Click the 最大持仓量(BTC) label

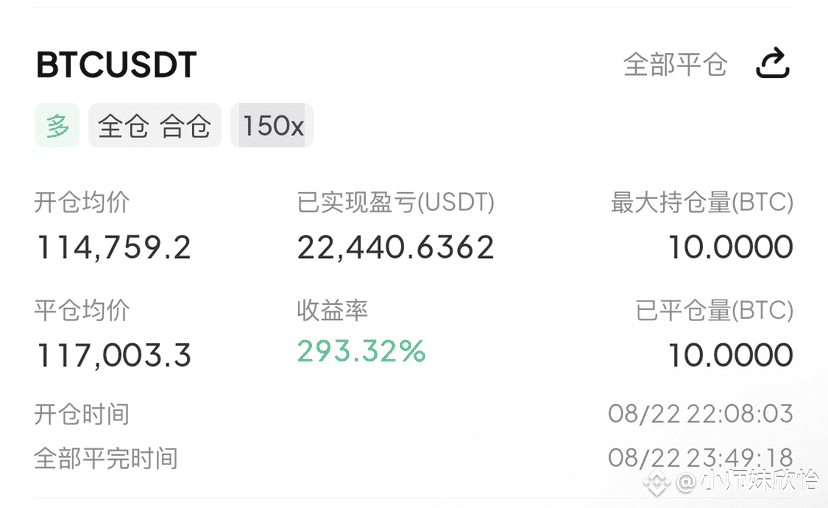702,202
